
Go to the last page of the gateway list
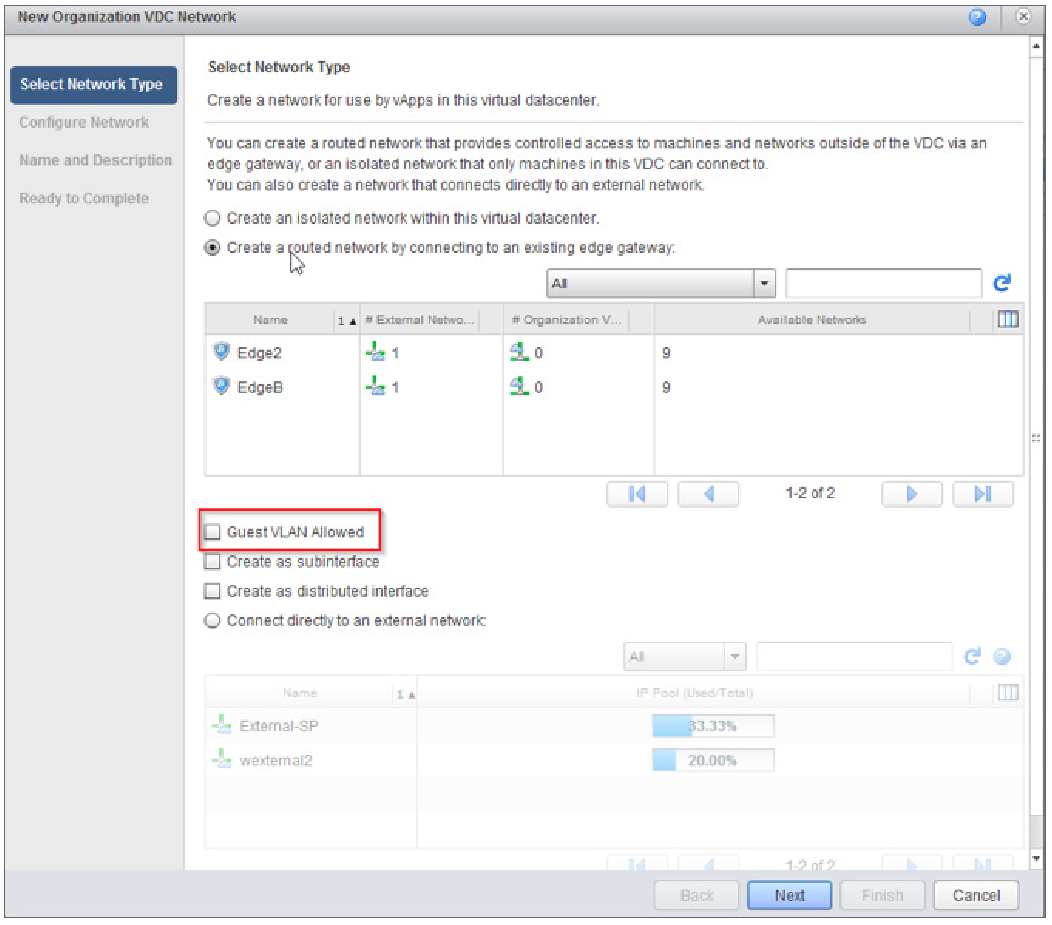[983, 493]
